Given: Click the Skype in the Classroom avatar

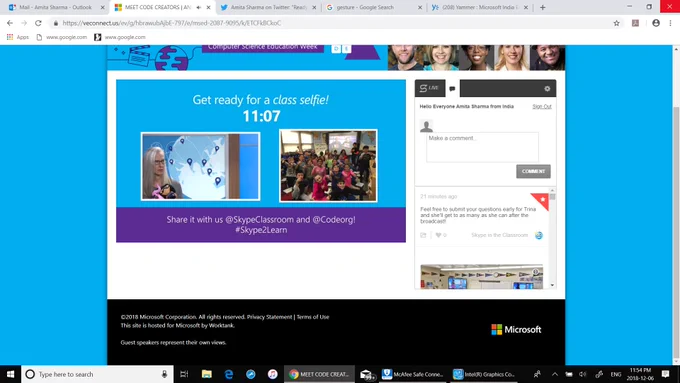Looking at the screenshot, I should click(539, 235).
